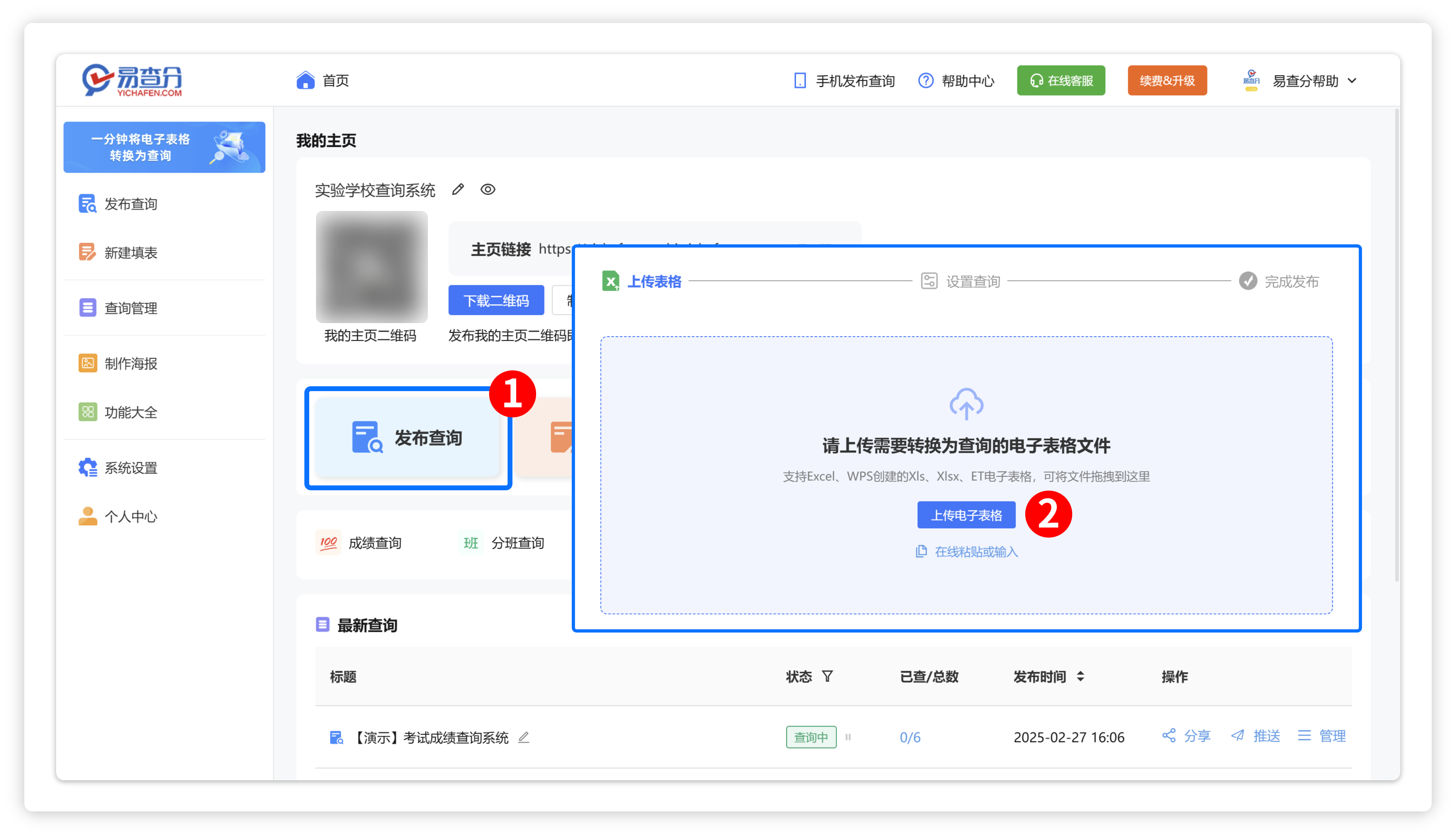Open the 状态 filter funnel
The height and width of the screenshot is (837, 1456).
click(828, 677)
